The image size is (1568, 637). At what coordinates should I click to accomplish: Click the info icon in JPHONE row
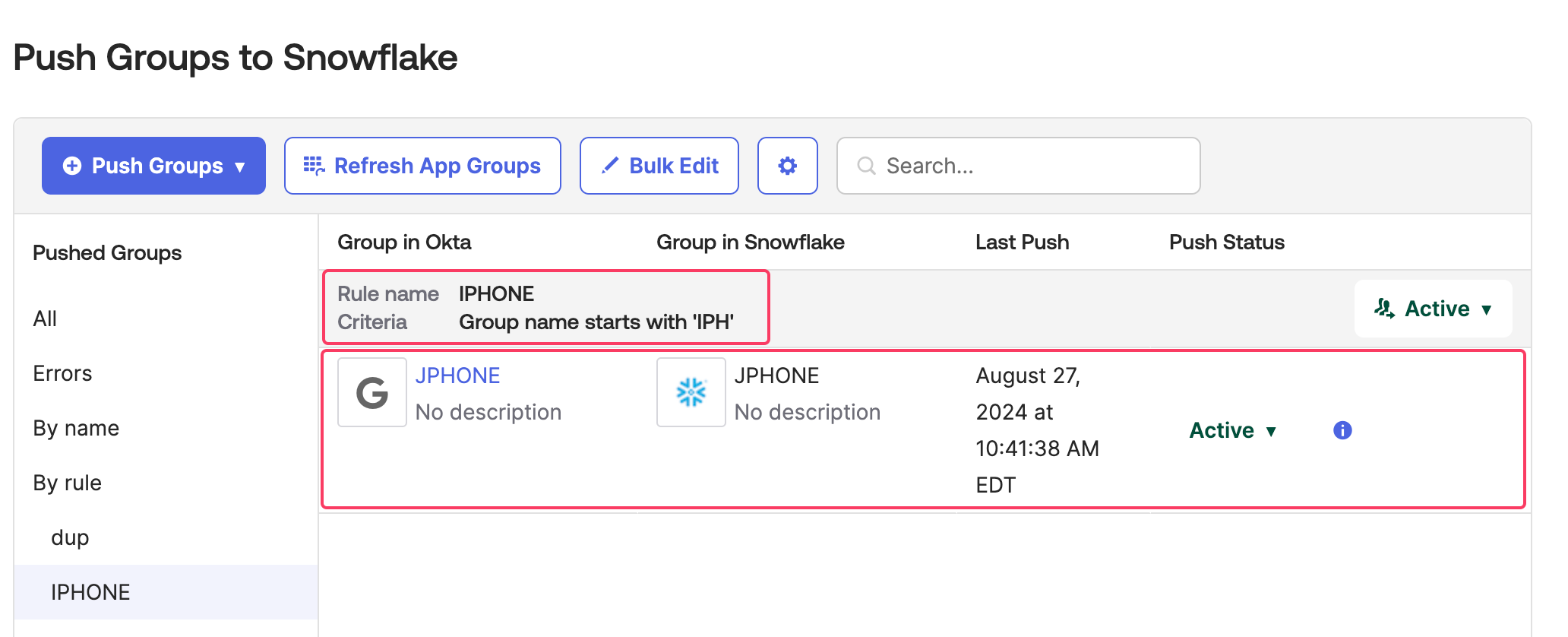[x=1342, y=430]
